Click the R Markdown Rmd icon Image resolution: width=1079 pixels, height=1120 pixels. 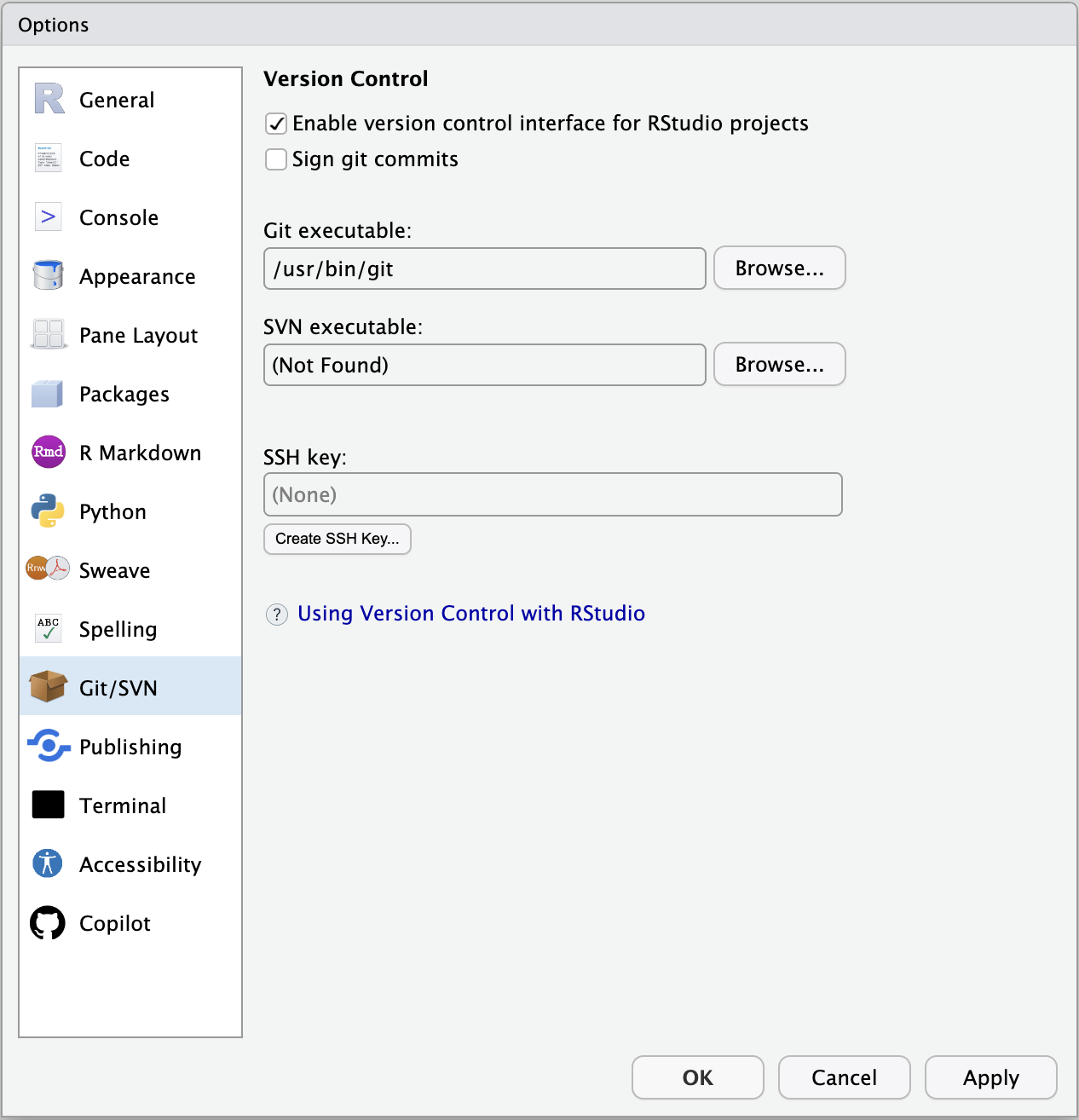click(49, 453)
